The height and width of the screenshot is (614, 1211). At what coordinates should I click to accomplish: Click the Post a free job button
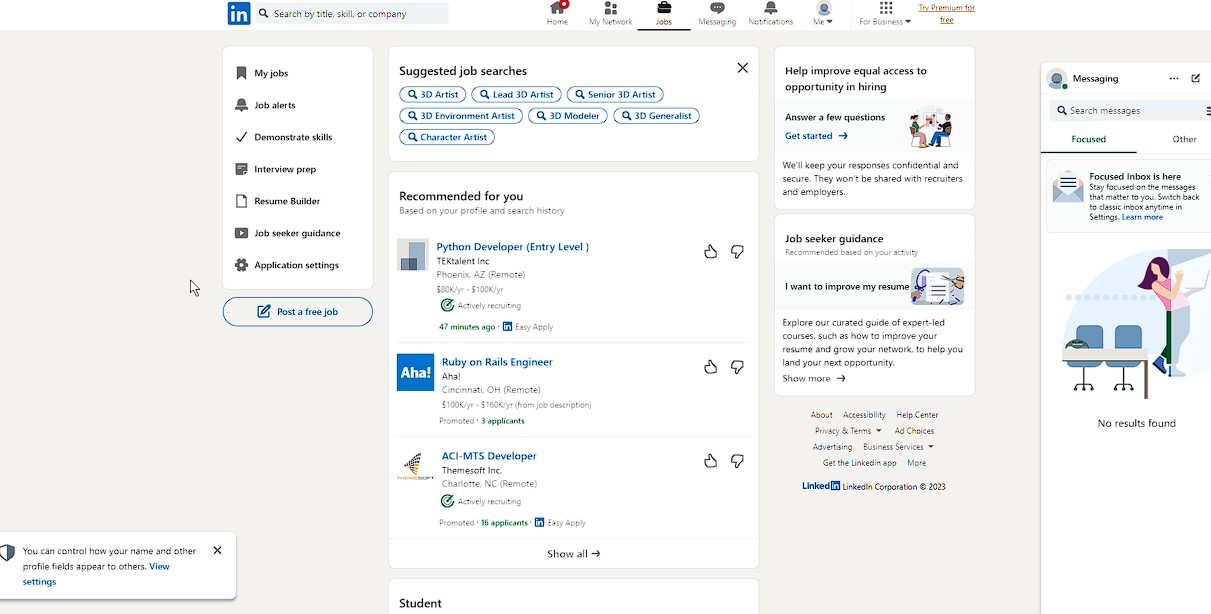[298, 312]
